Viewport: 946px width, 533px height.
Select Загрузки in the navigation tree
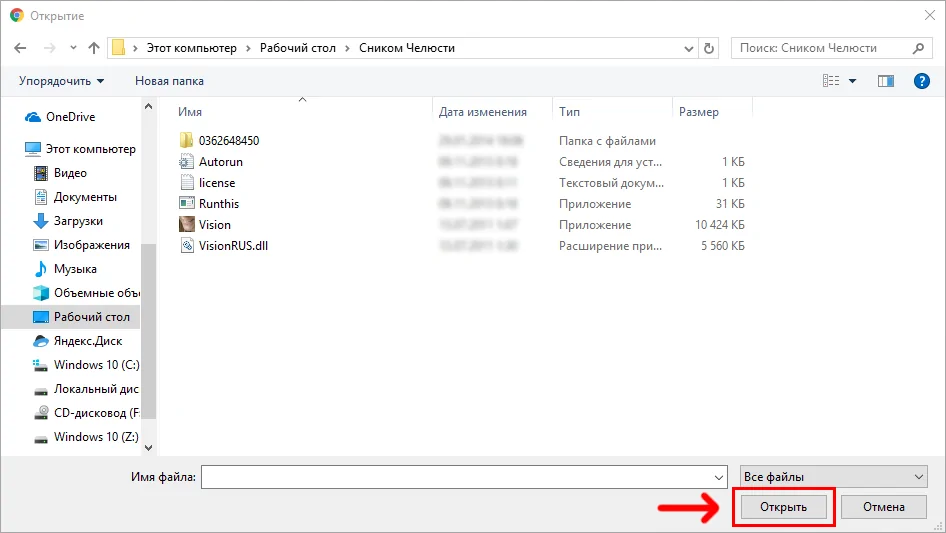click(x=78, y=221)
